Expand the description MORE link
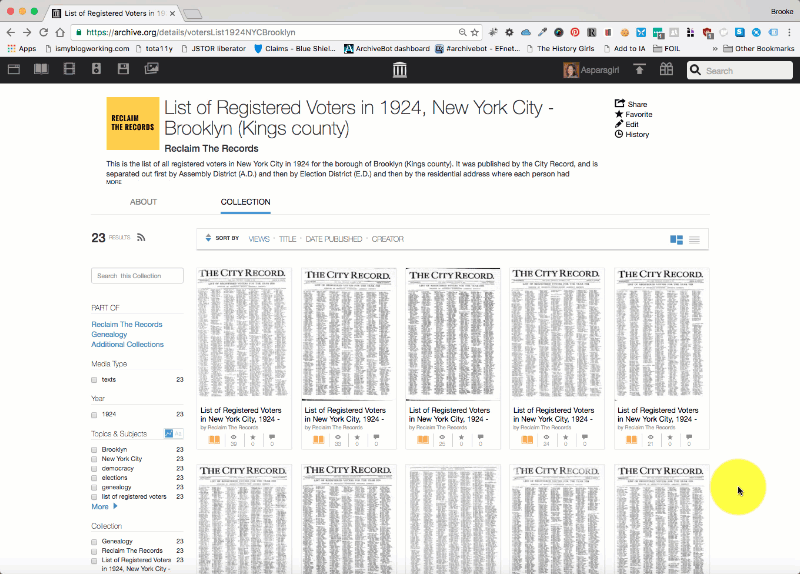The height and width of the screenshot is (574, 800). click(114, 182)
